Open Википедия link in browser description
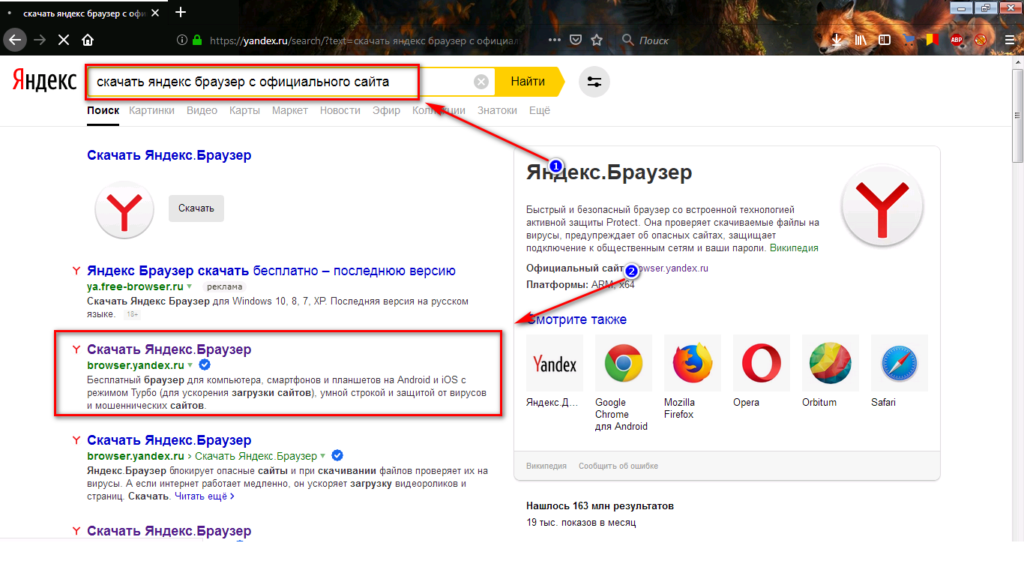The width and height of the screenshot is (1024, 576). click(x=793, y=248)
